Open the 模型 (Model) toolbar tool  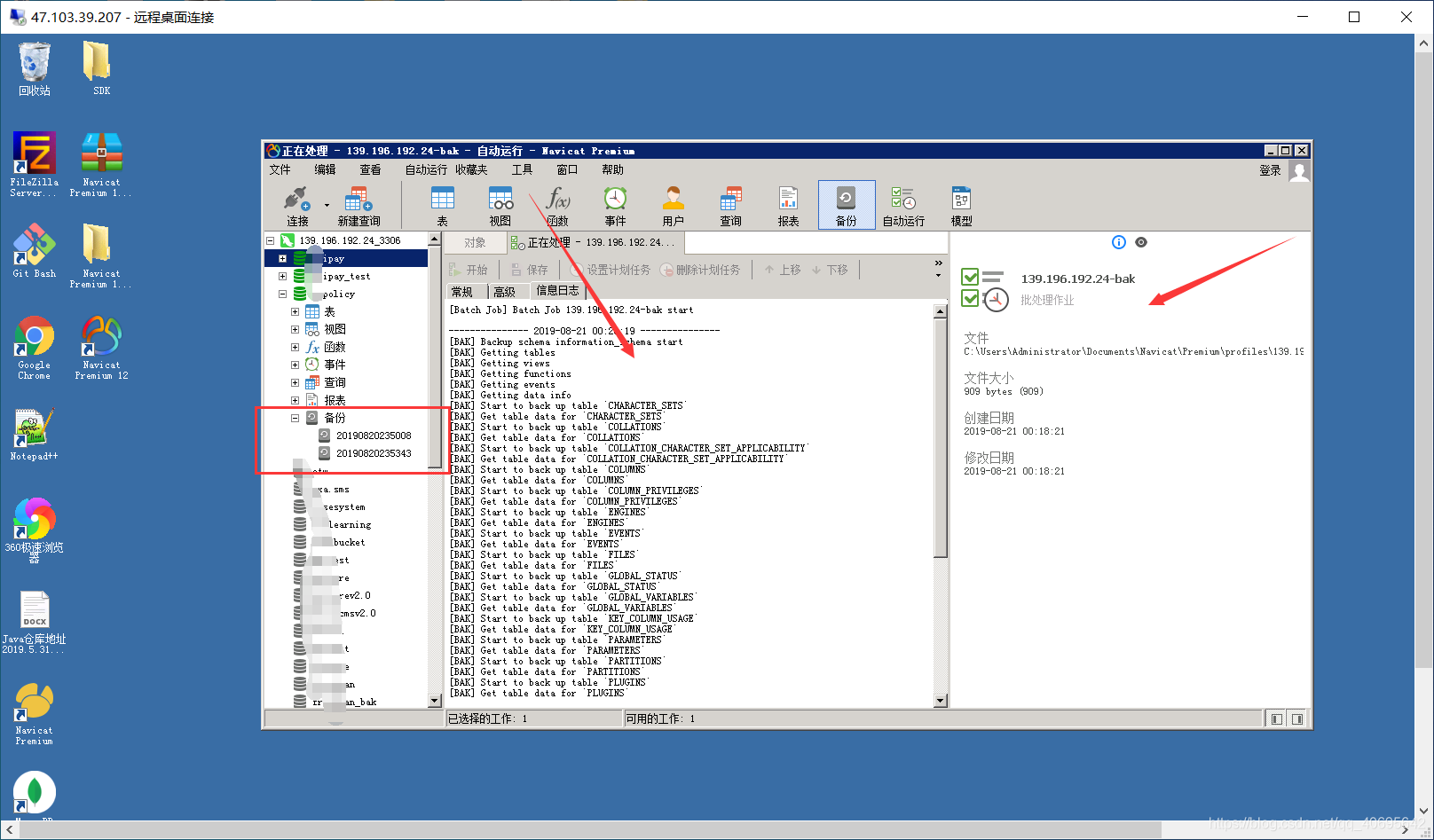[961, 205]
